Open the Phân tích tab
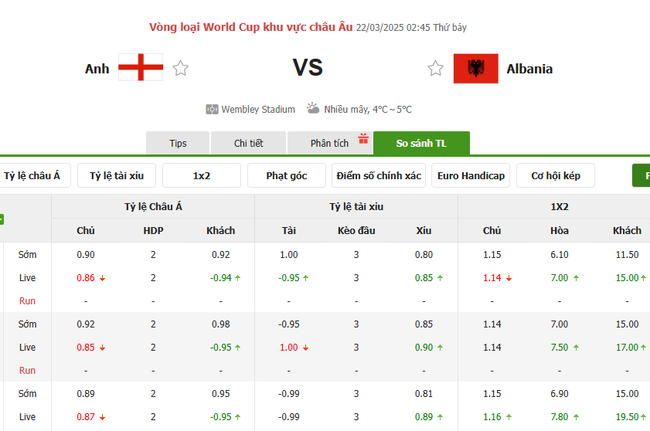 [x=328, y=143]
